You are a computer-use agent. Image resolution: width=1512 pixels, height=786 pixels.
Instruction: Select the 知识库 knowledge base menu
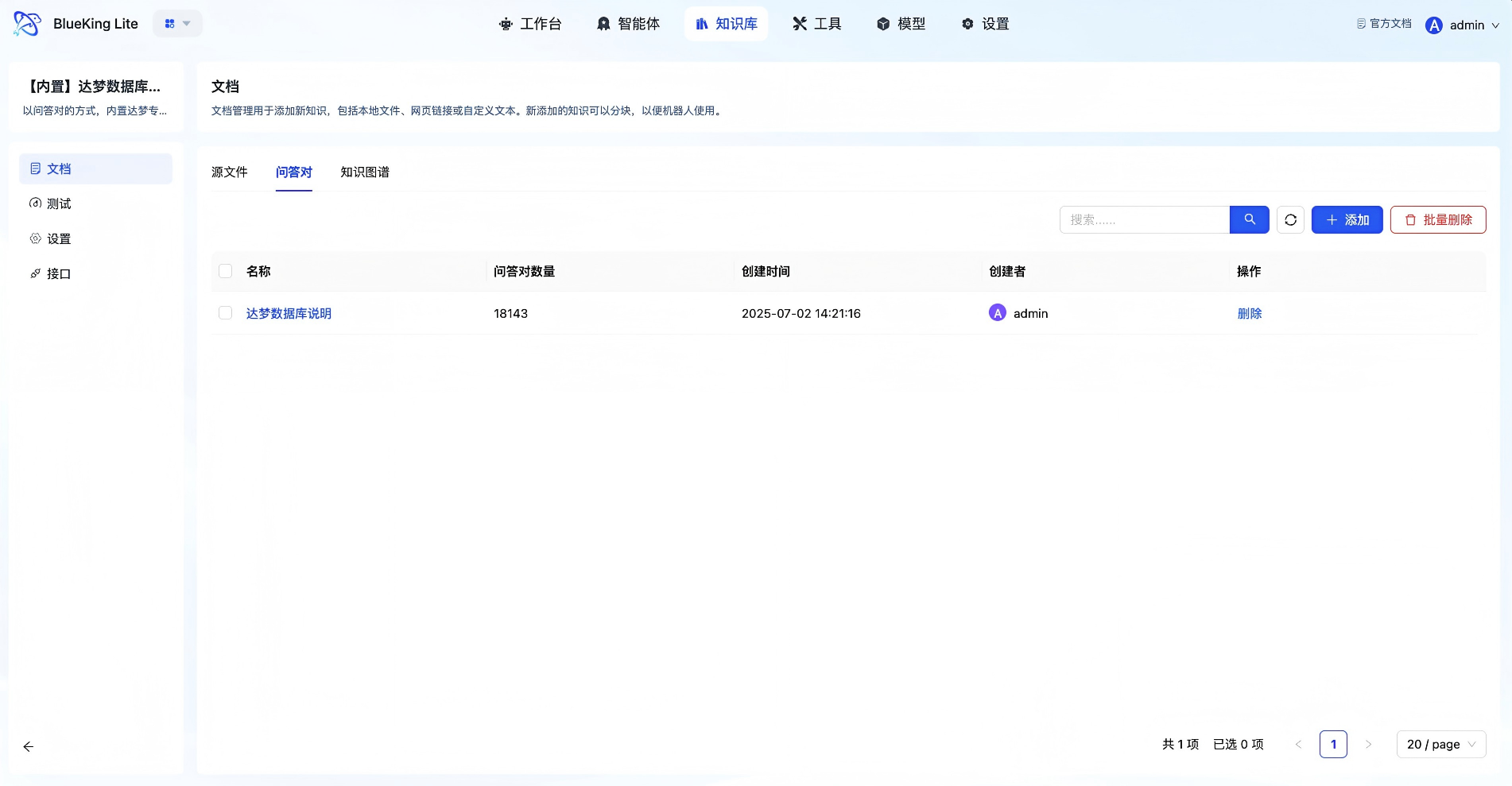726,24
